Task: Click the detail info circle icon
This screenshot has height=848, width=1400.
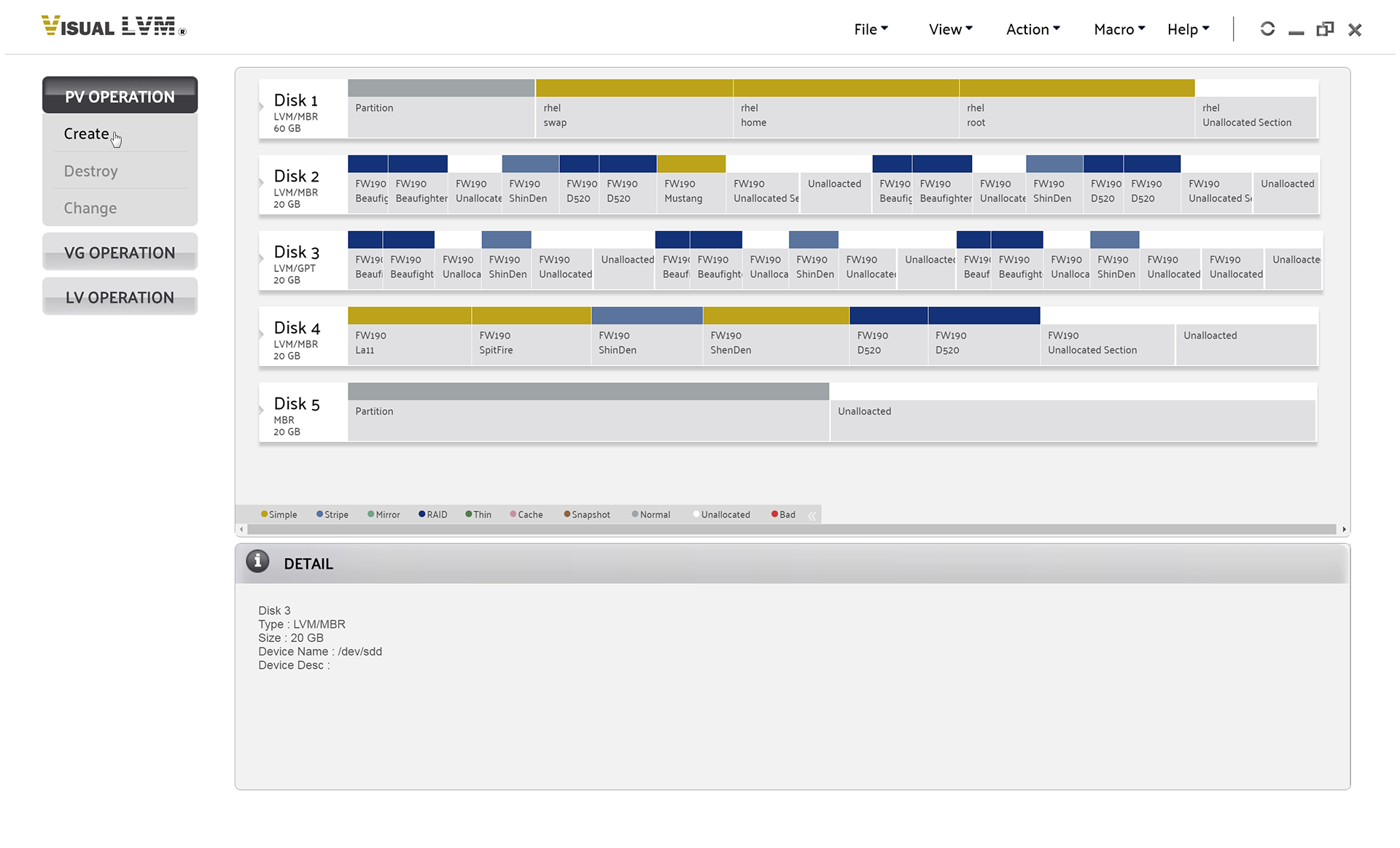Action: (258, 563)
